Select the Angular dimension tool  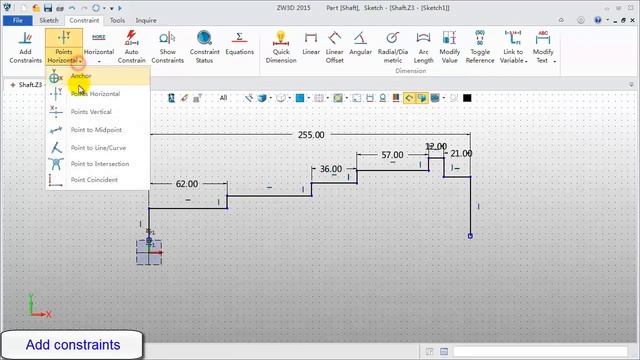[360, 44]
